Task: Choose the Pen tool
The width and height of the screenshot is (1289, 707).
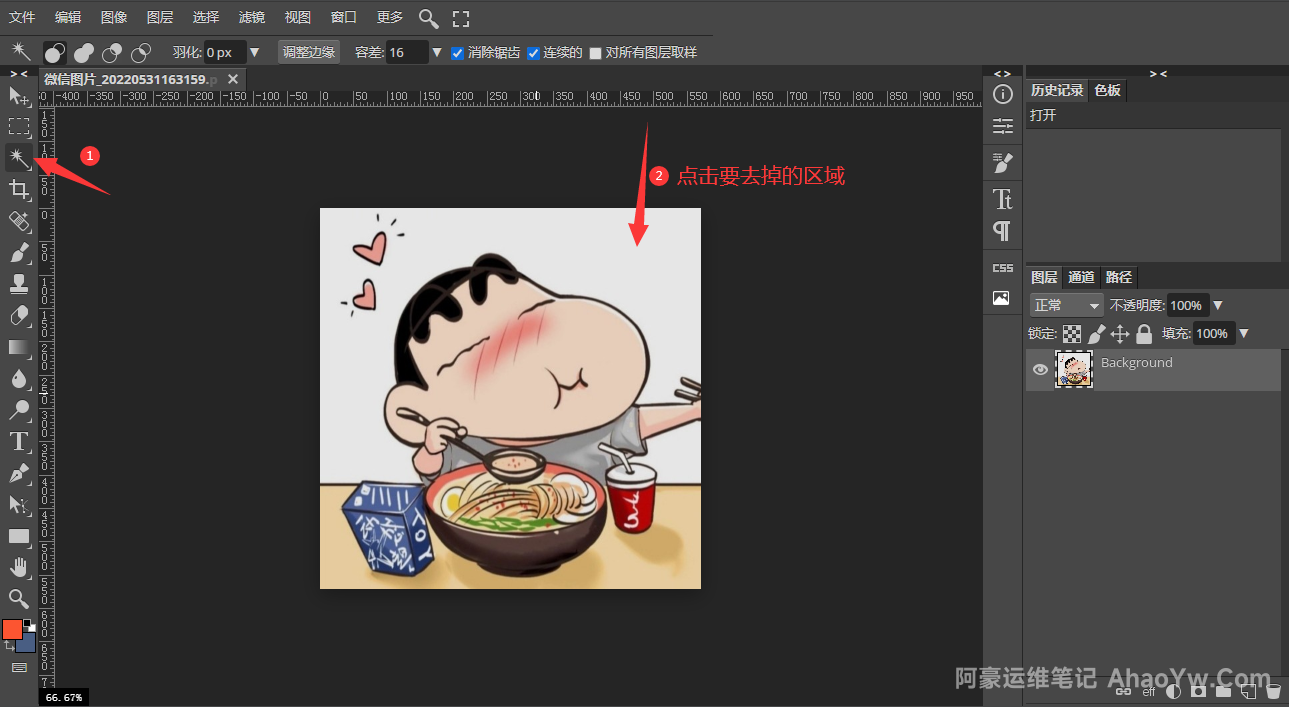Action: 19,473
